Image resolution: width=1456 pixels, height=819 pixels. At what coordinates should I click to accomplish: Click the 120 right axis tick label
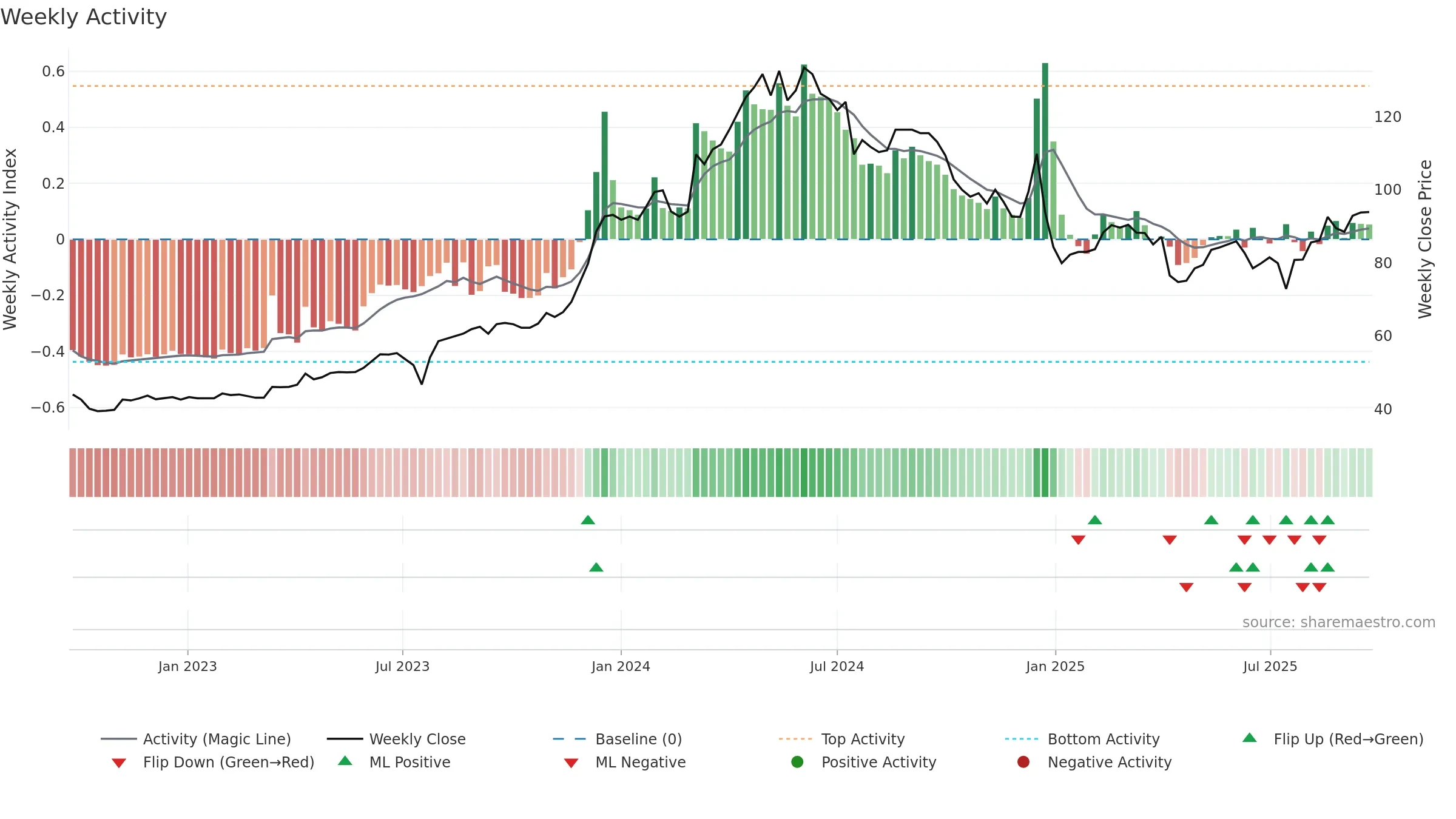pyautogui.click(x=1387, y=116)
